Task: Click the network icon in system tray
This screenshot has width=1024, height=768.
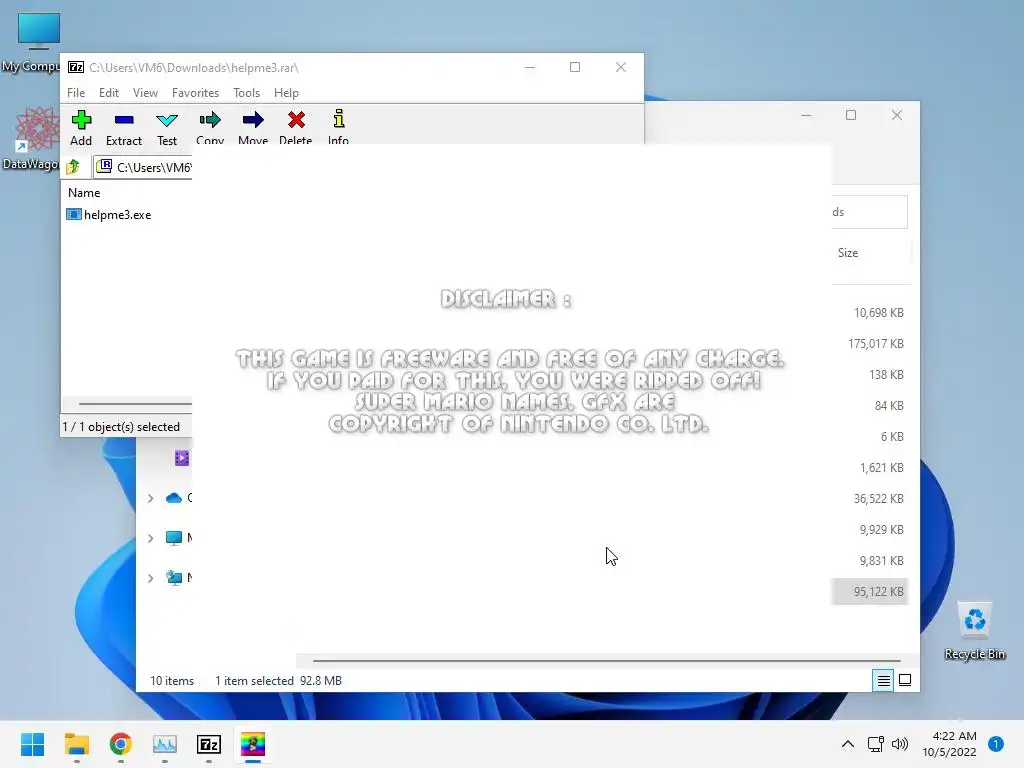Action: (x=876, y=744)
